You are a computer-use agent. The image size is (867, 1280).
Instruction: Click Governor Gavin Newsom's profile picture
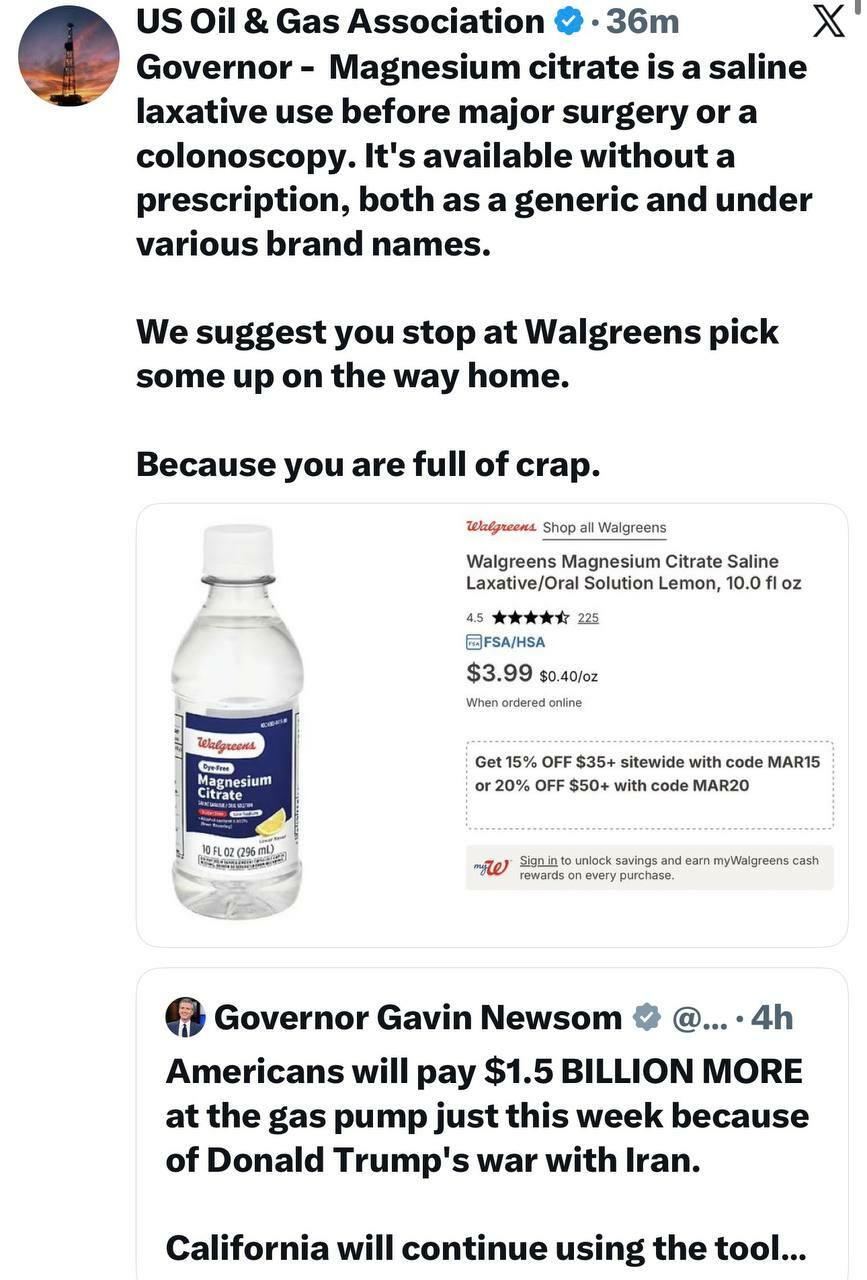(x=185, y=1017)
